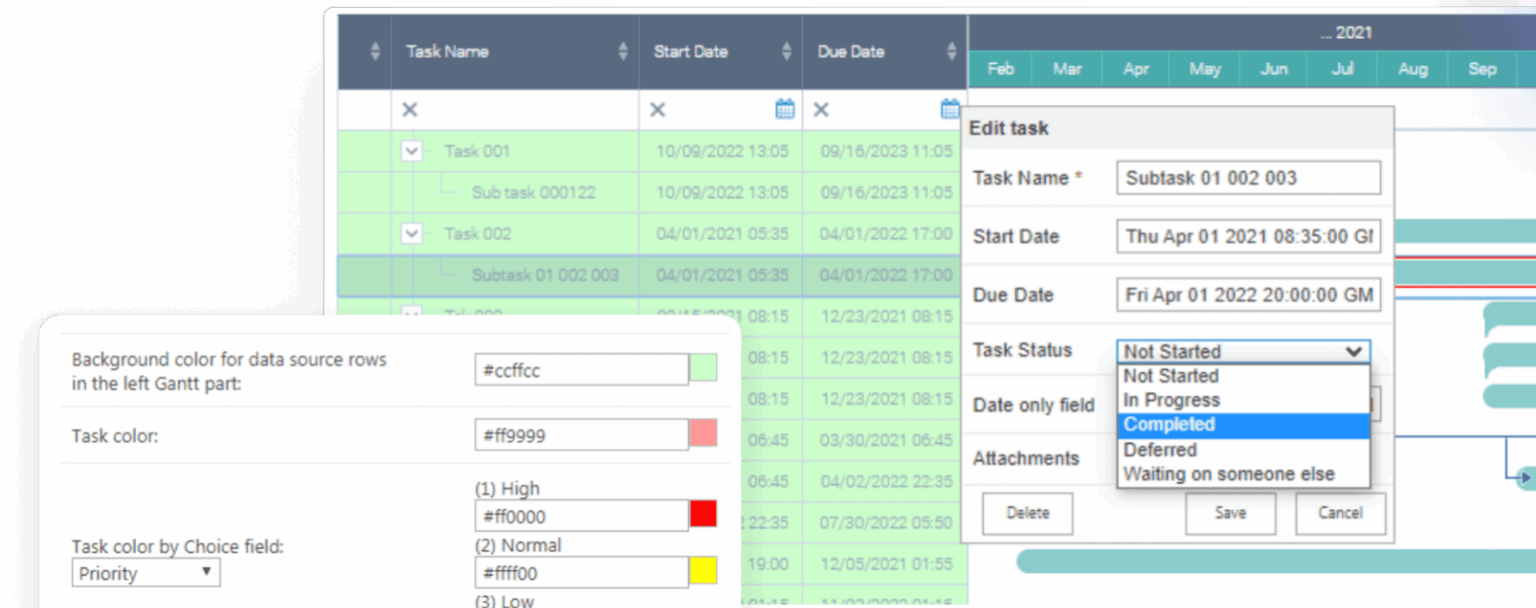1536x608 pixels.
Task: Click the Task Name field in Edit task
Action: (1248, 177)
